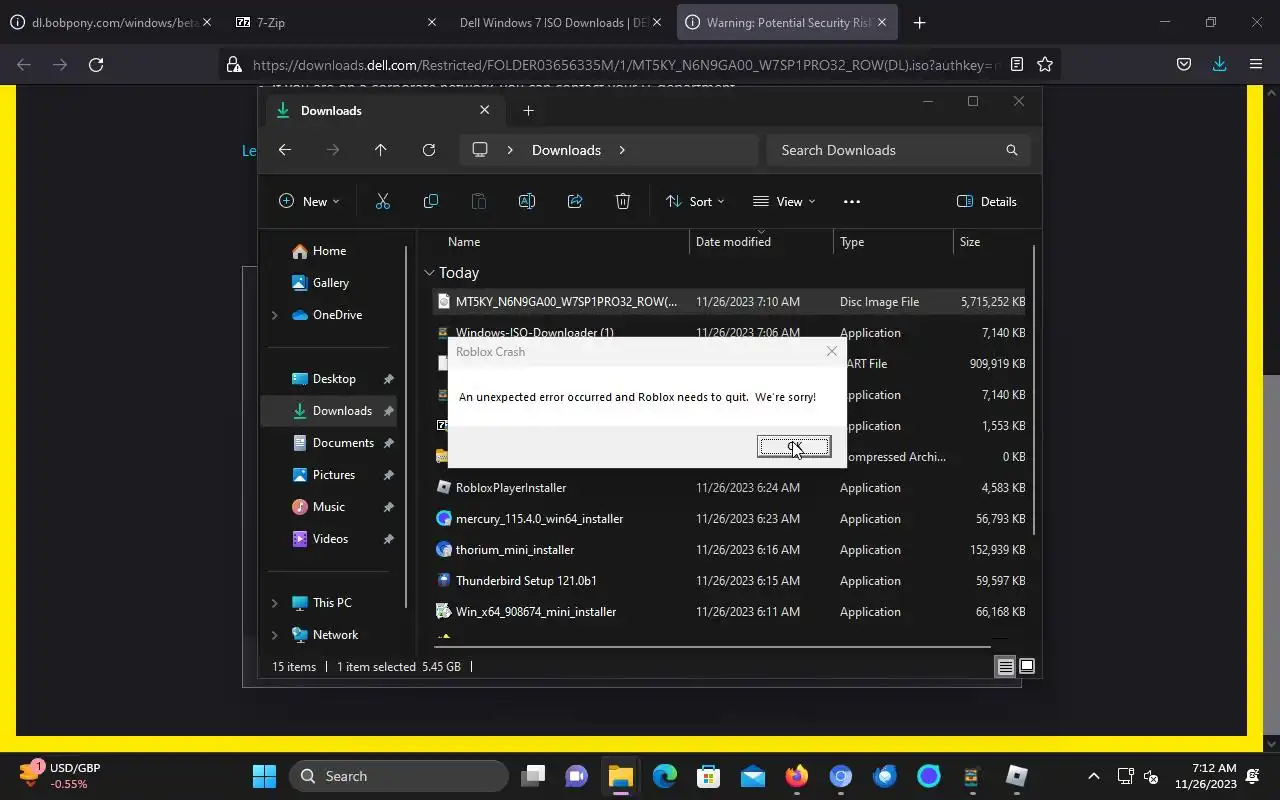Select mercury_115.4.0_win64_installer file

[x=730, y=519]
